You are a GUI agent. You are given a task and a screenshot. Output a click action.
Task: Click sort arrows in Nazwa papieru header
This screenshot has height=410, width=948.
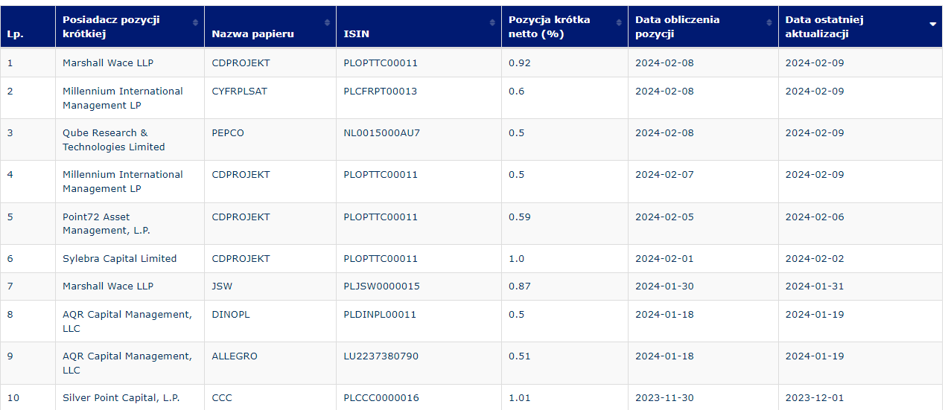327,22
